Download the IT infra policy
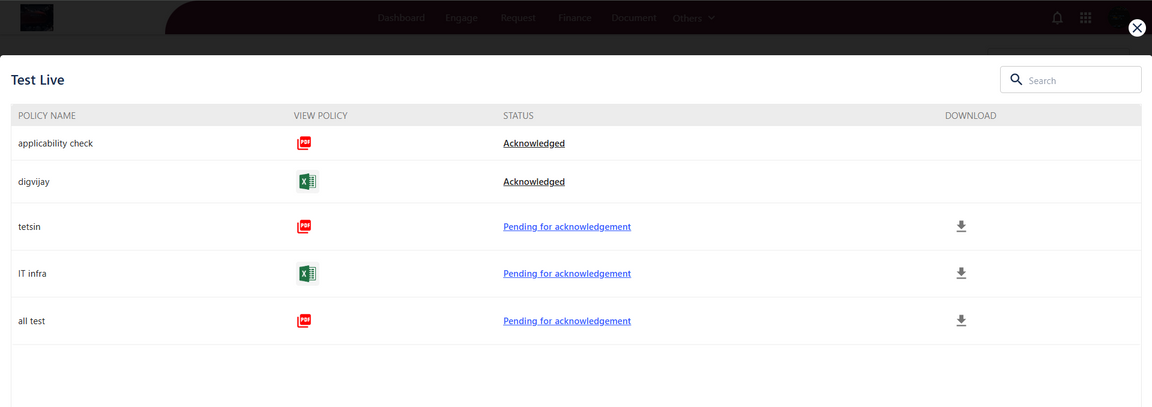Screen dimensions: 1152x407 [x=961, y=274]
